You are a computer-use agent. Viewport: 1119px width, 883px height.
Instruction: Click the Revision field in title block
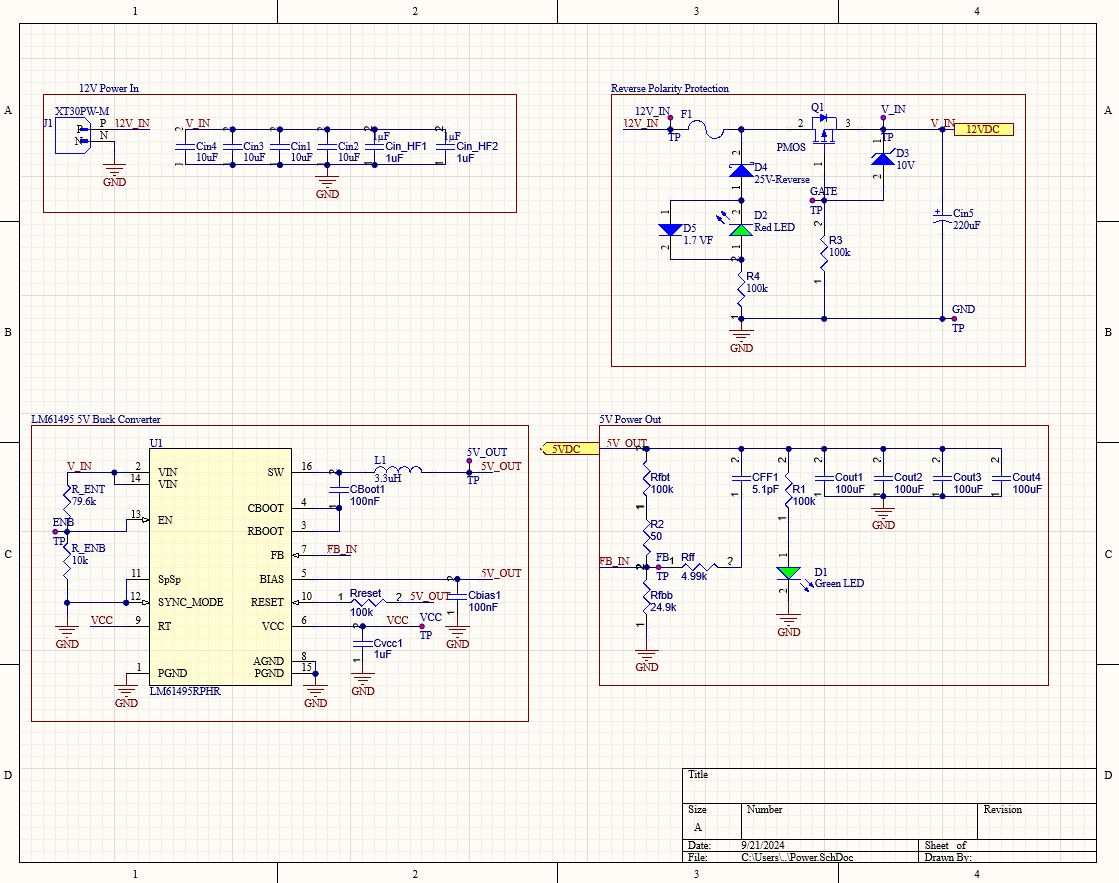pyautogui.click(x=1037, y=821)
